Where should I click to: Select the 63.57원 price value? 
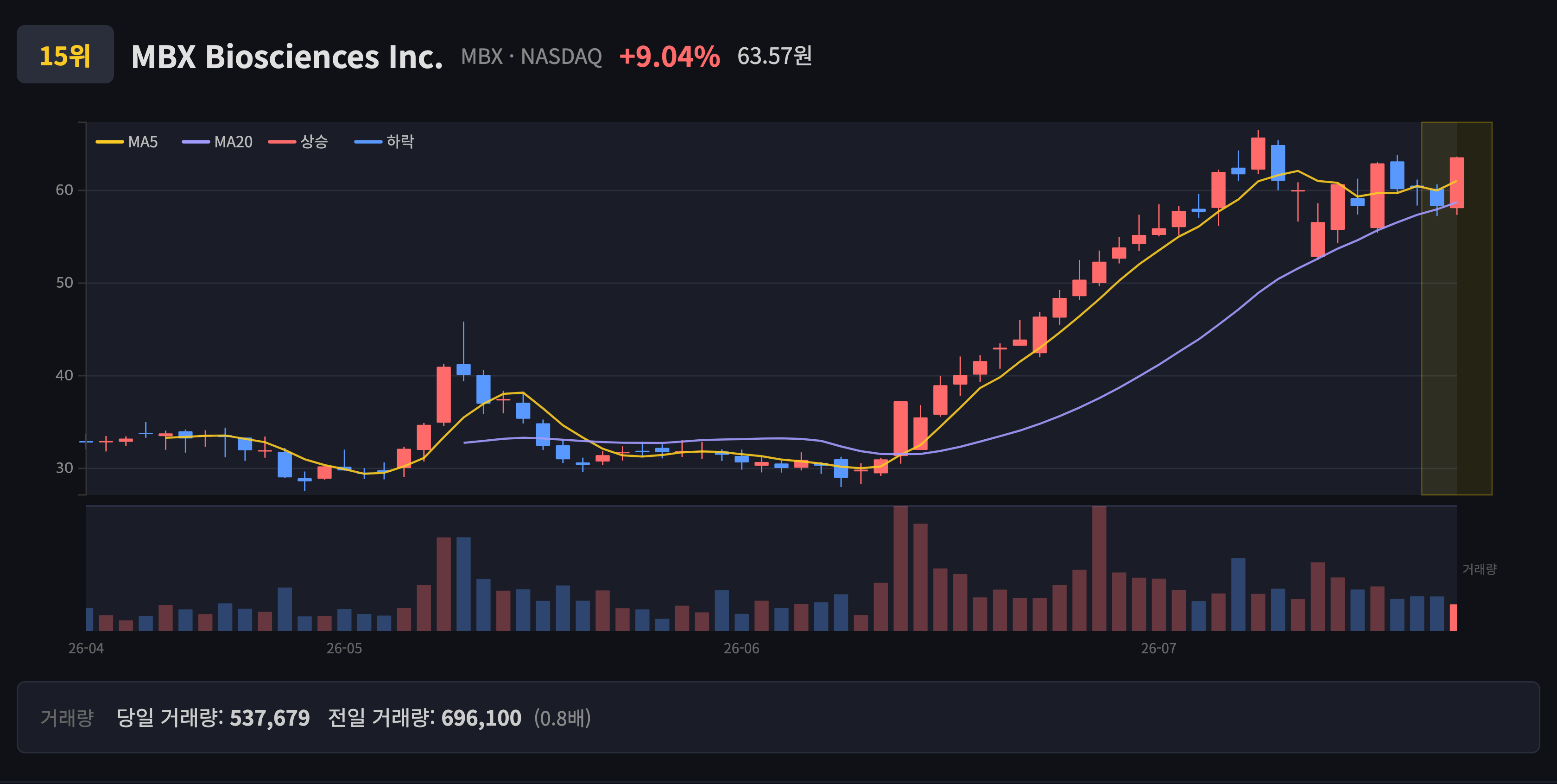click(774, 56)
